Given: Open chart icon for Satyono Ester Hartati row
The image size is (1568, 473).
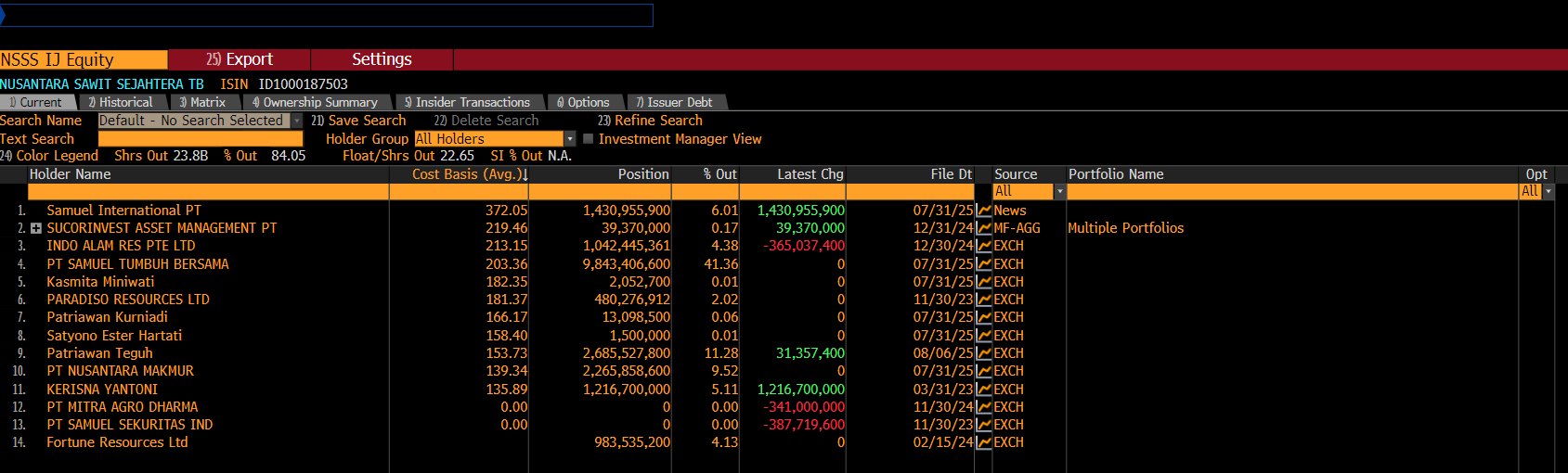Looking at the screenshot, I should pyautogui.click(x=984, y=336).
